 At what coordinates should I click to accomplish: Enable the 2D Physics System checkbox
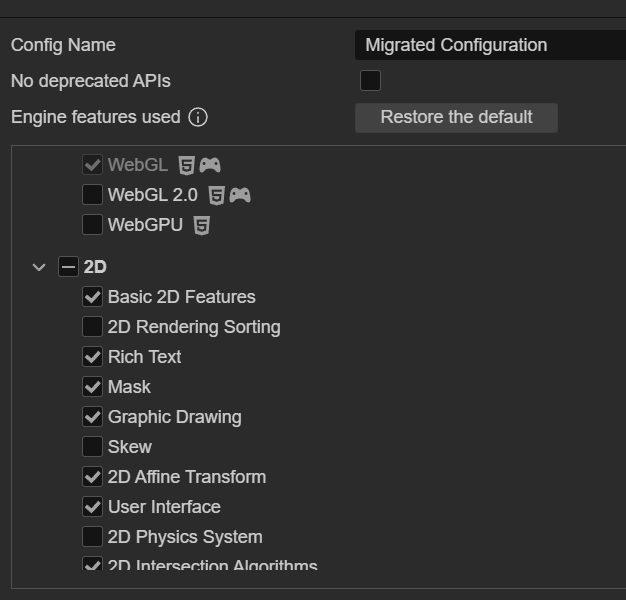[x=92, y=537]
